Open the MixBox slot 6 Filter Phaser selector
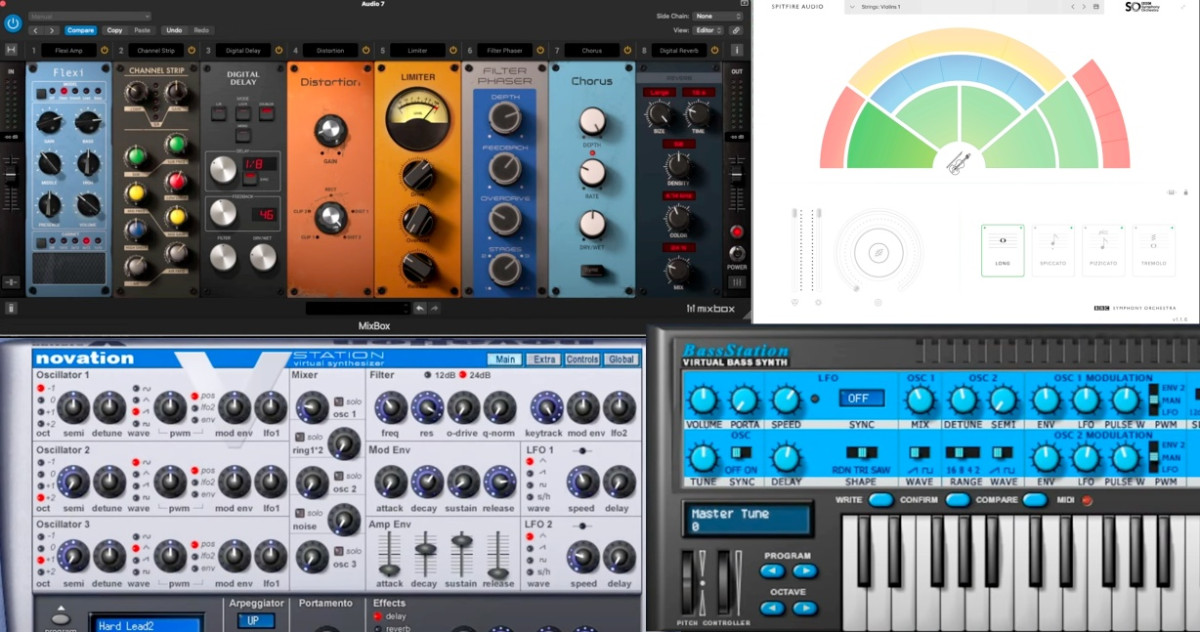 point(505,50)
